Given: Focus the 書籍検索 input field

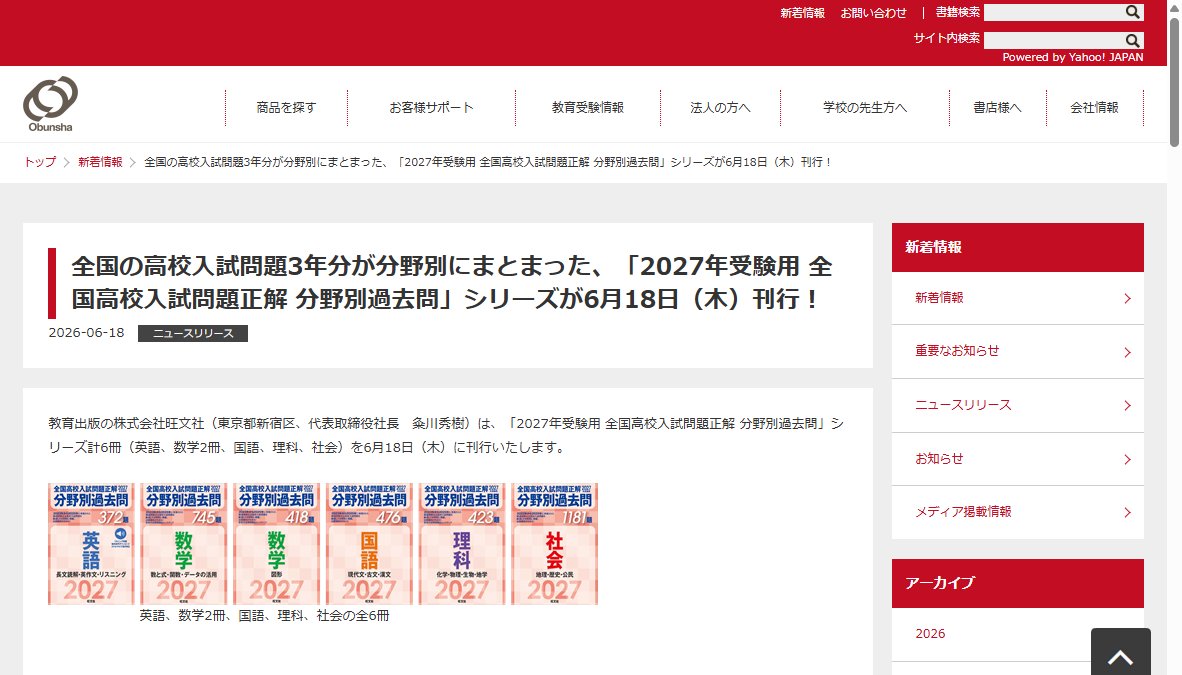Looking at the screenshot, I should coord(1055,12).
